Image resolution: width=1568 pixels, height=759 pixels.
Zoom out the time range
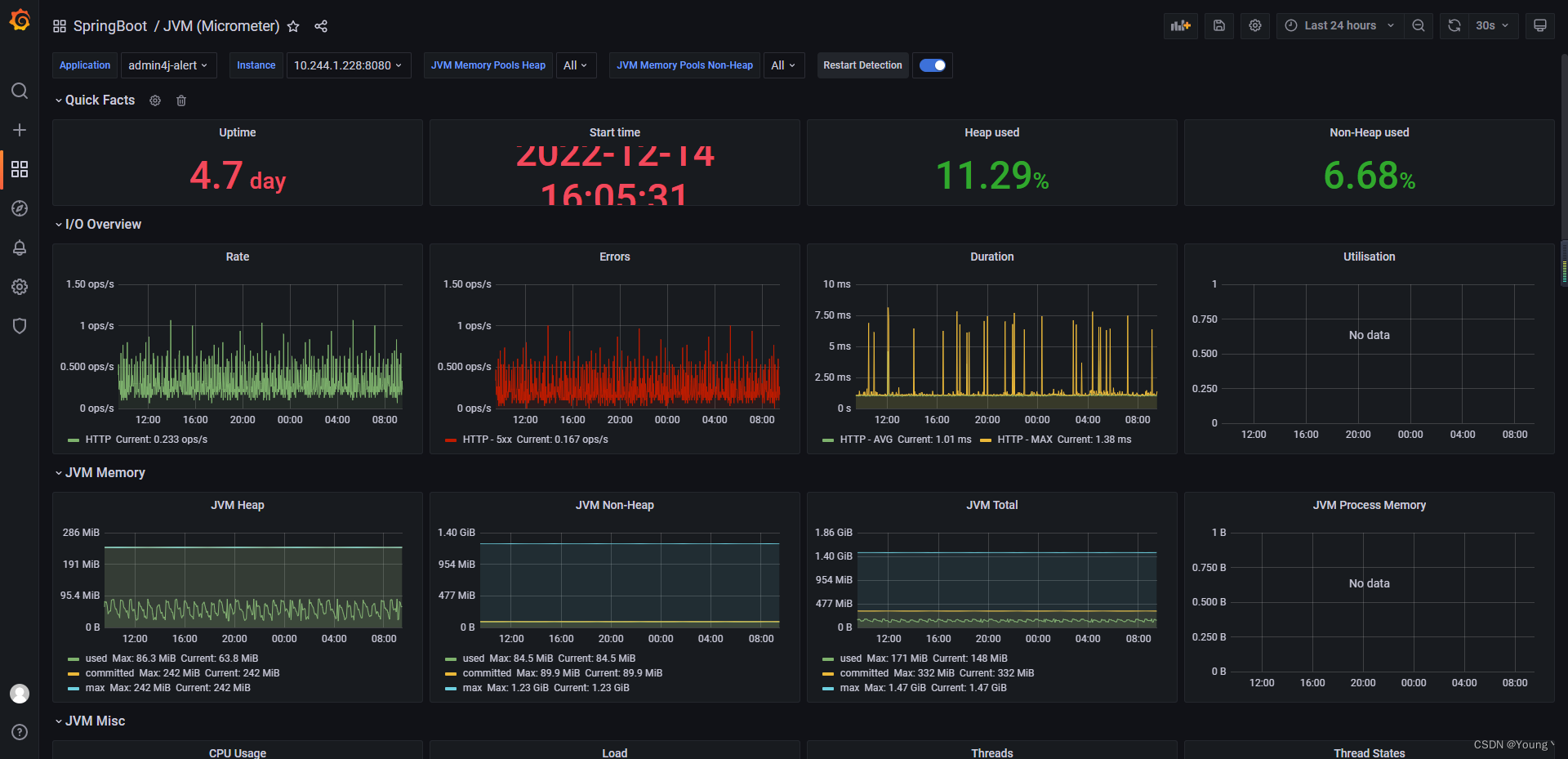[x=1419, y=25]
